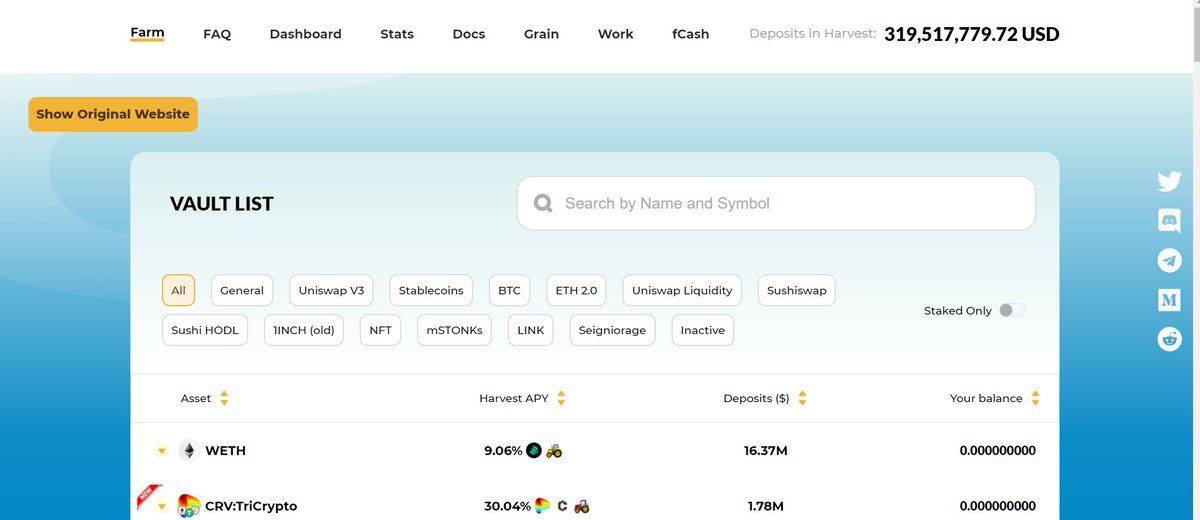
Task: Filter vaults by ETH 2.0
Action: click(x=576, y=291)
